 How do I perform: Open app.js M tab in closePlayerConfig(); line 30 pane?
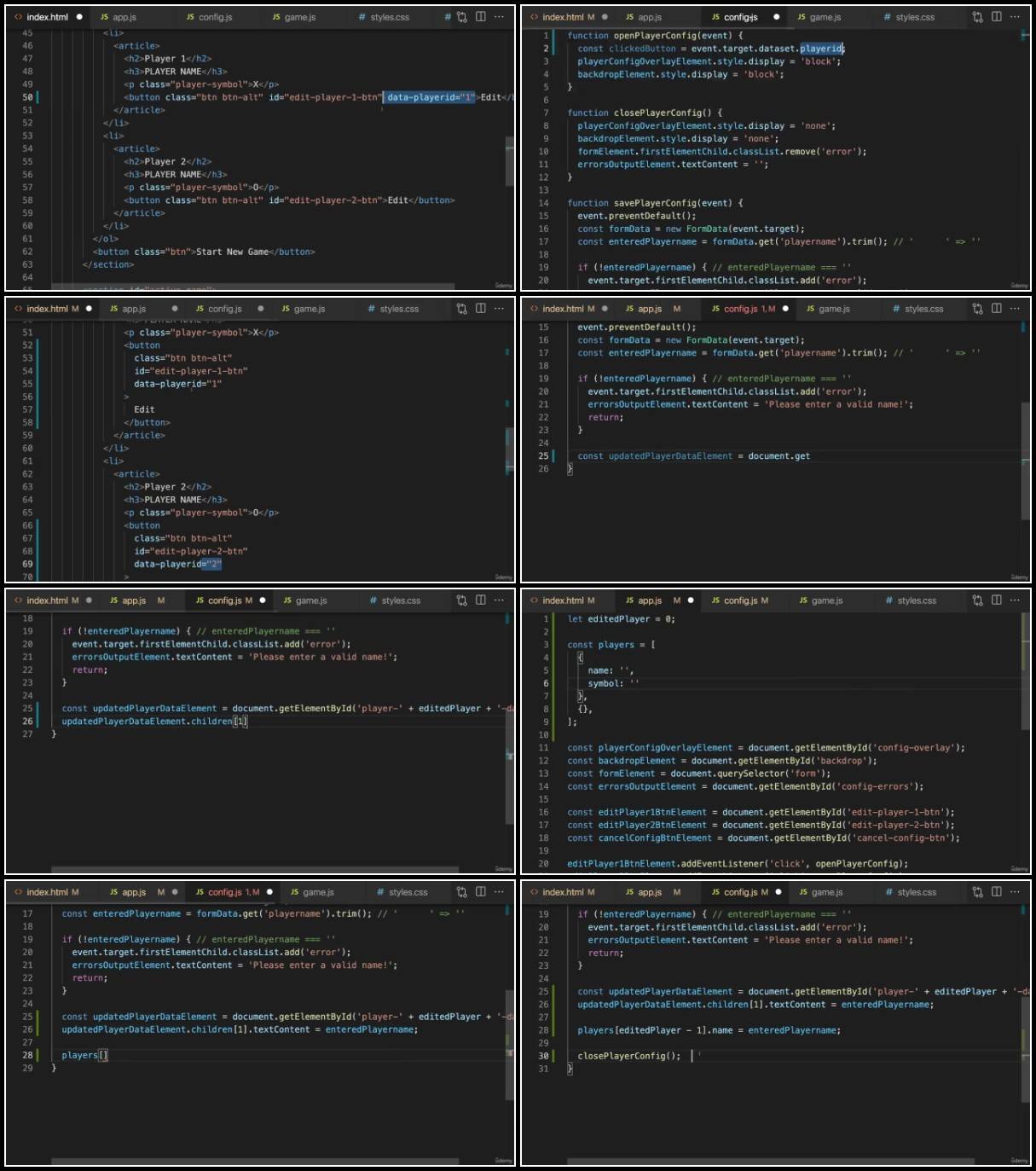(x=653, y=892)
